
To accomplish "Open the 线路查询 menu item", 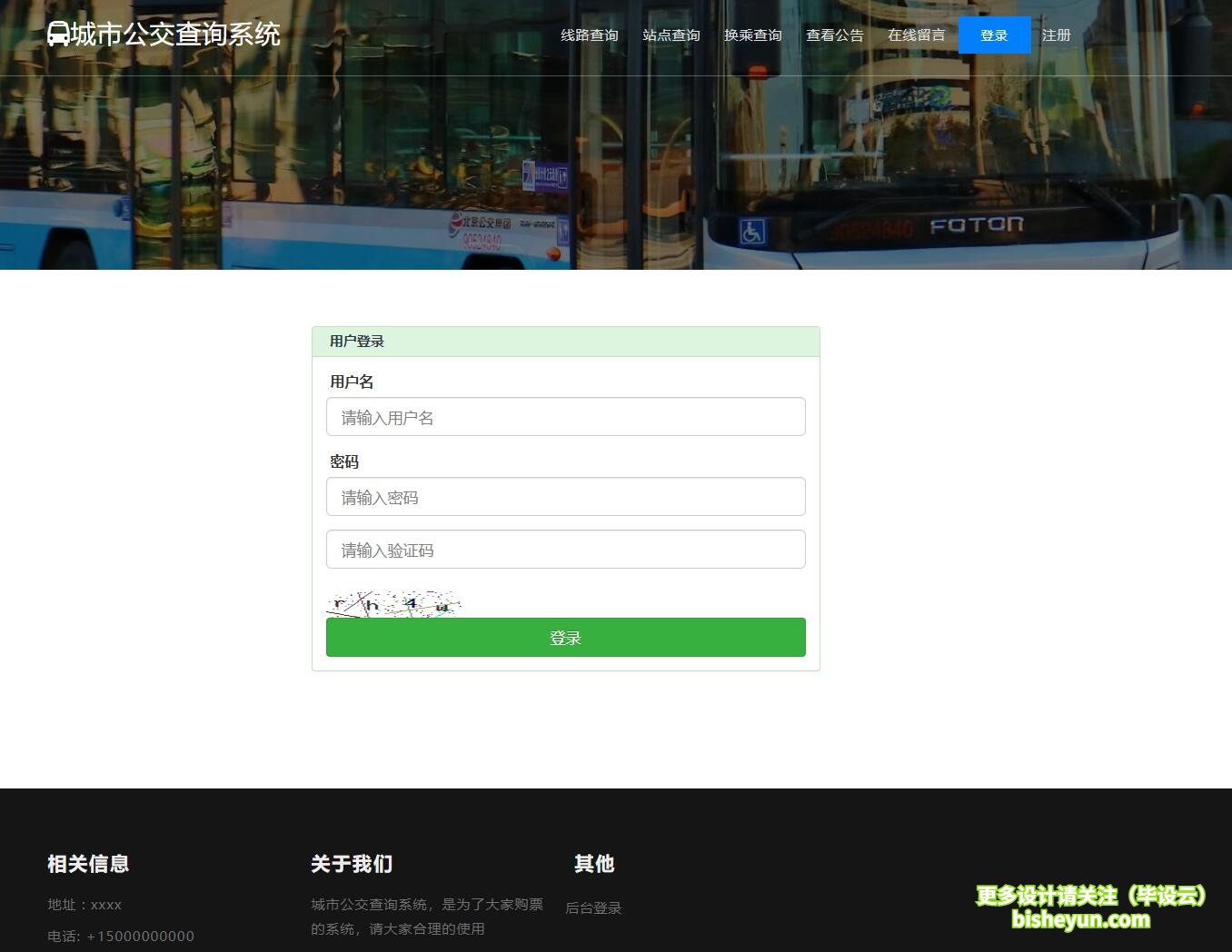I will point(589,35).
